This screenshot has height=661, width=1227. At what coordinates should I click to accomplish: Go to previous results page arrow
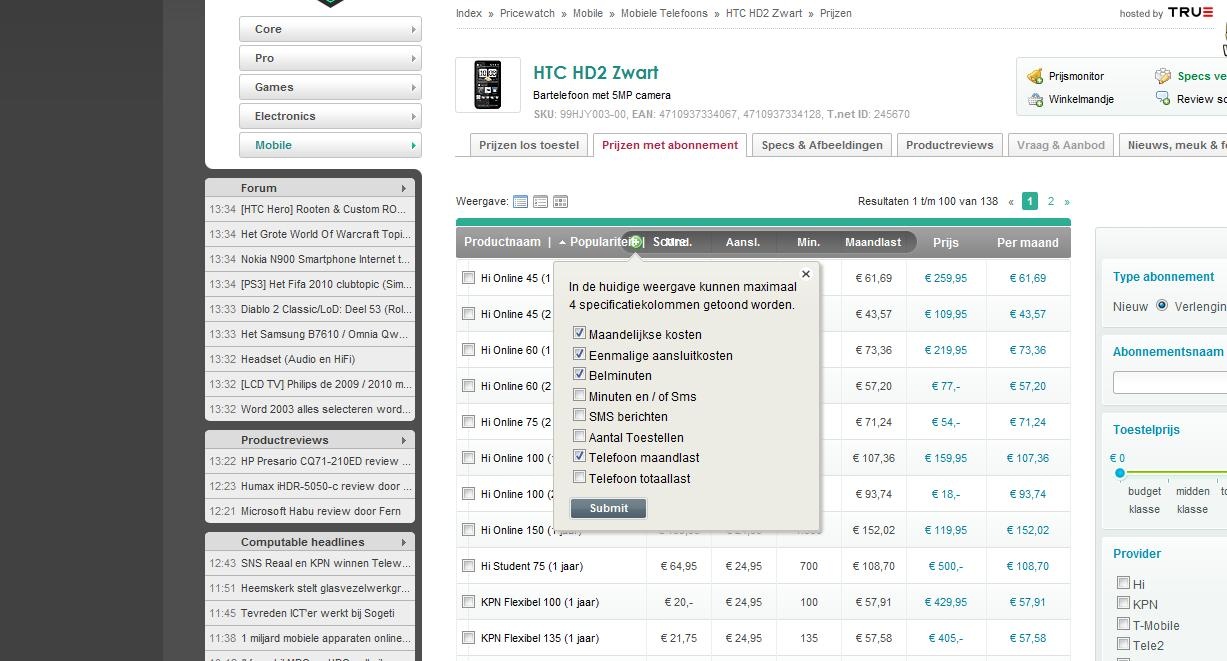1011,201
